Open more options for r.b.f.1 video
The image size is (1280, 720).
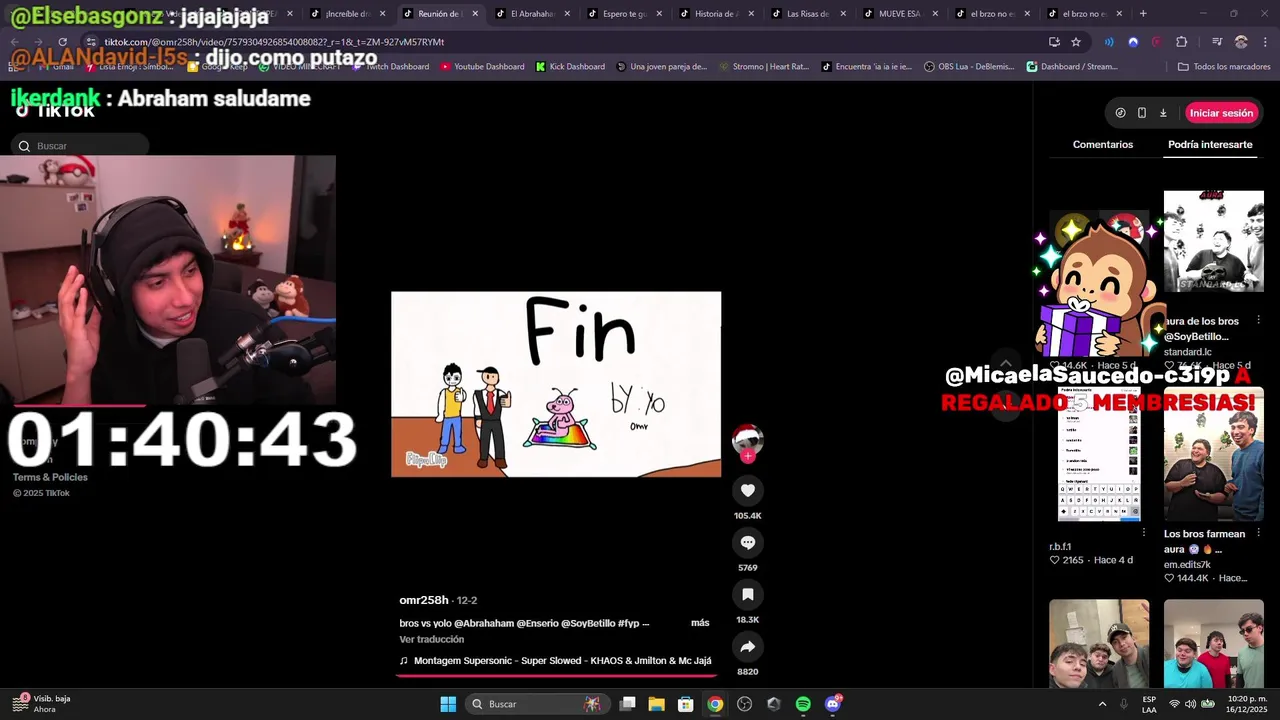[1144, 534]
